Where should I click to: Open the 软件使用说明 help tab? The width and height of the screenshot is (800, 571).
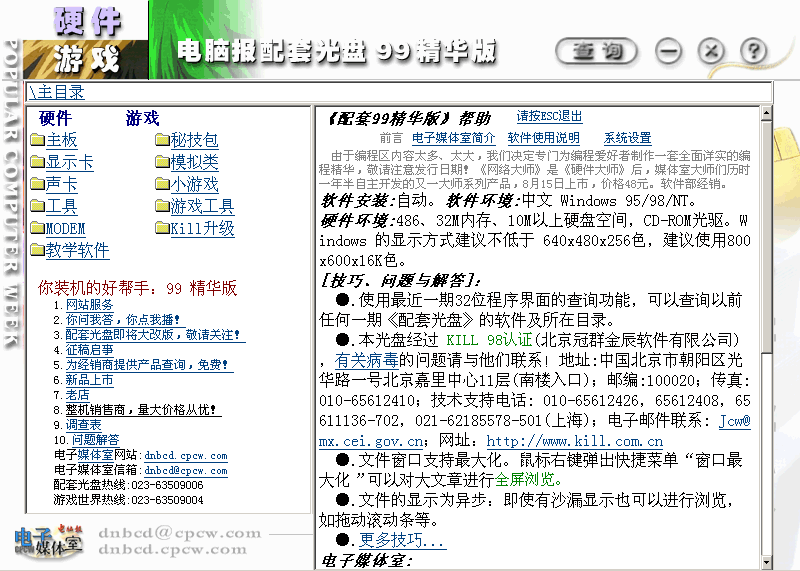coord(543,138)
